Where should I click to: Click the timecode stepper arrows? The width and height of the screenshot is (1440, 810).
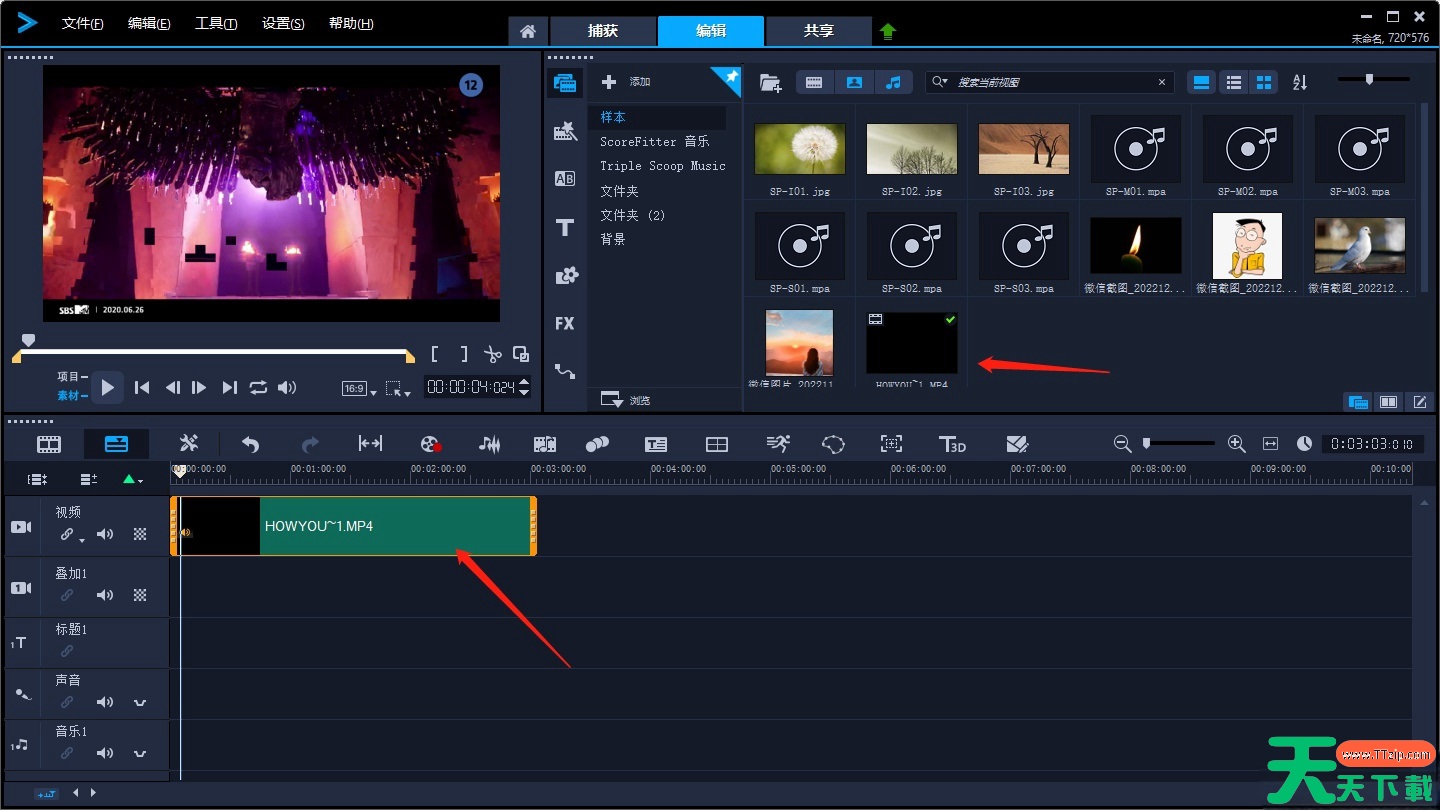(x=525, y=387)
